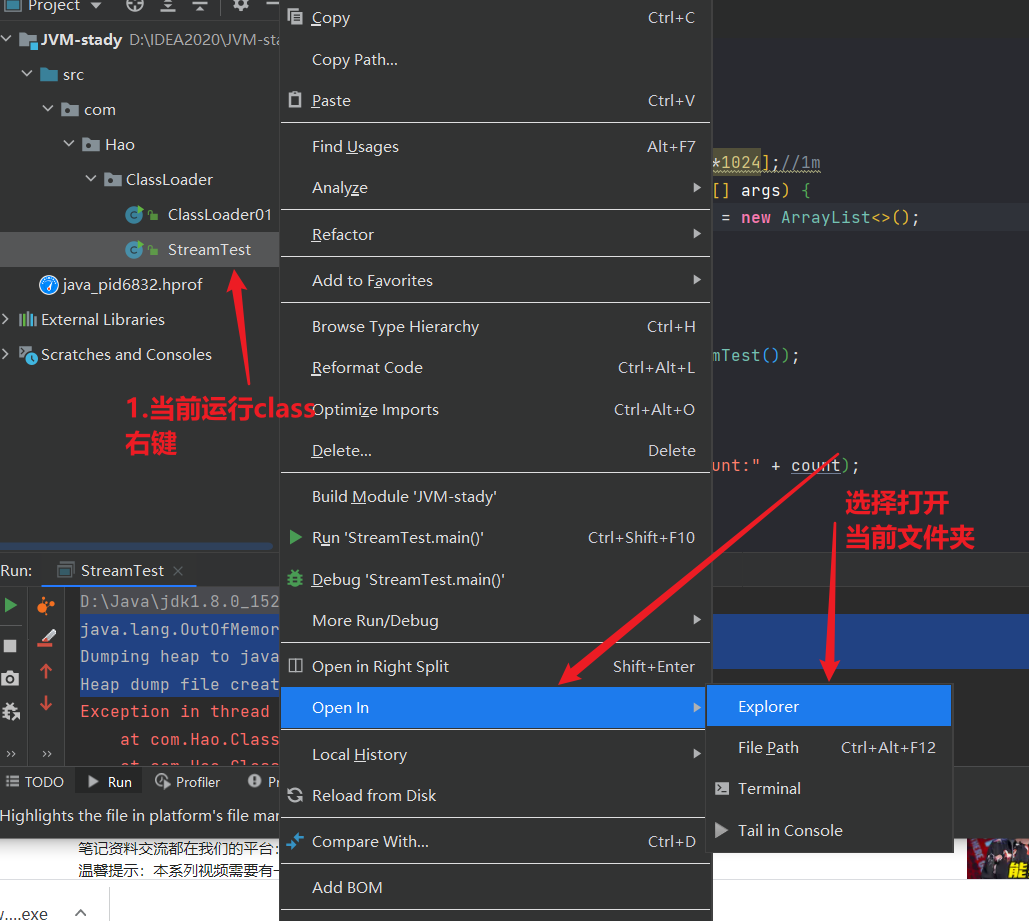The width and height of the screenshot is (1029, 921).
Task: Open More Run/Debug submenu
Action: click(x=495, y=620)
